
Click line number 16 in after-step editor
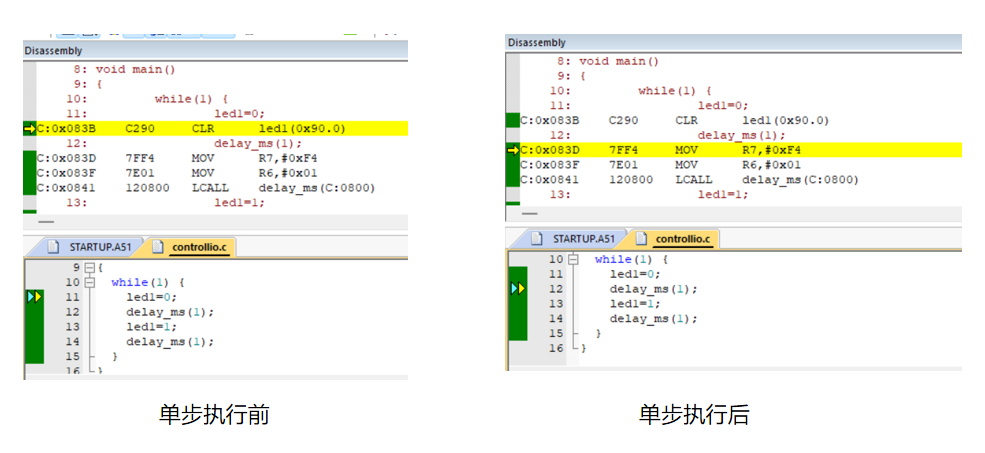(556, 348)
